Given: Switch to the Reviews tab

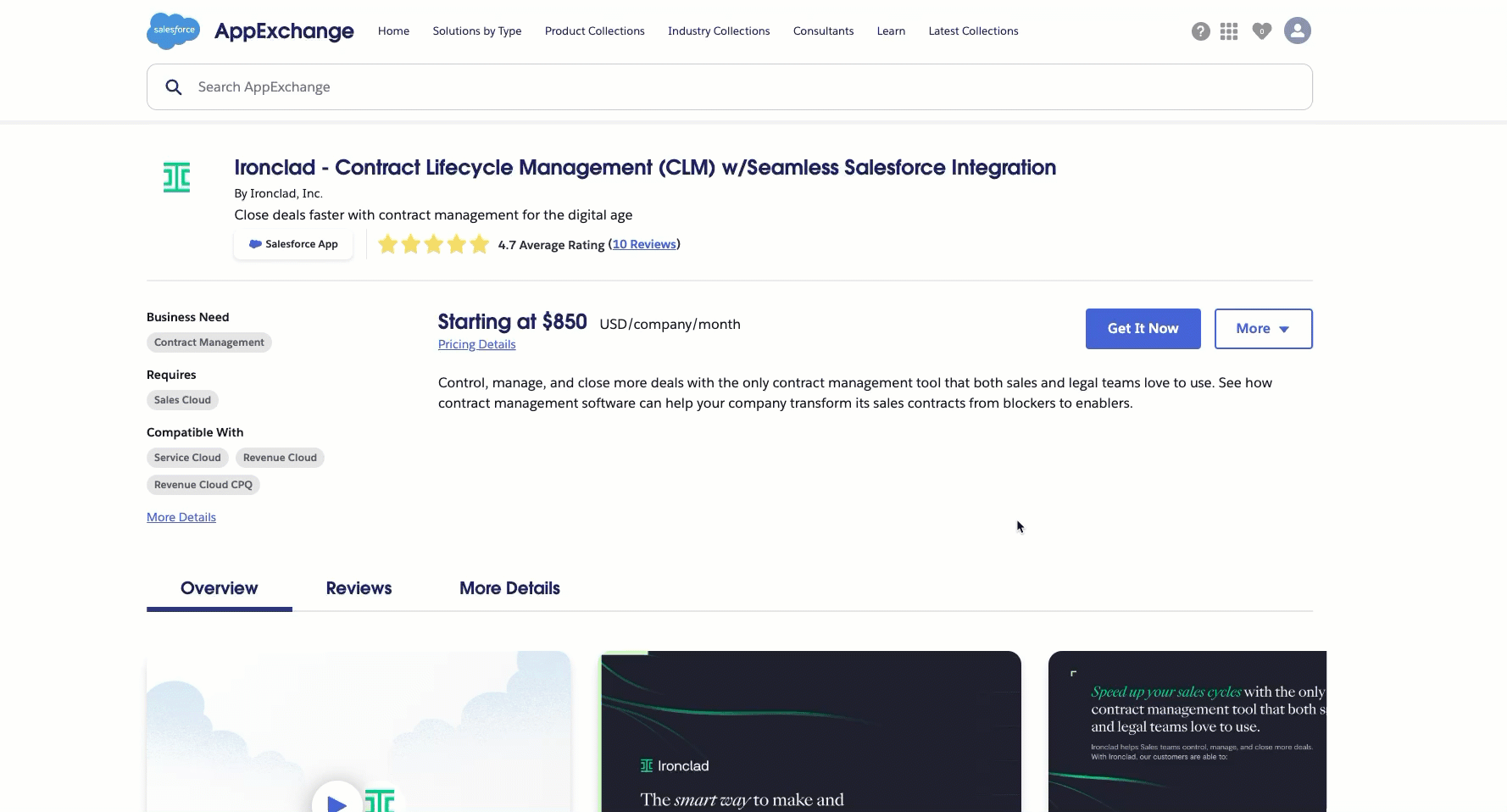Looking at the screenshot, I should click(359, 588).
